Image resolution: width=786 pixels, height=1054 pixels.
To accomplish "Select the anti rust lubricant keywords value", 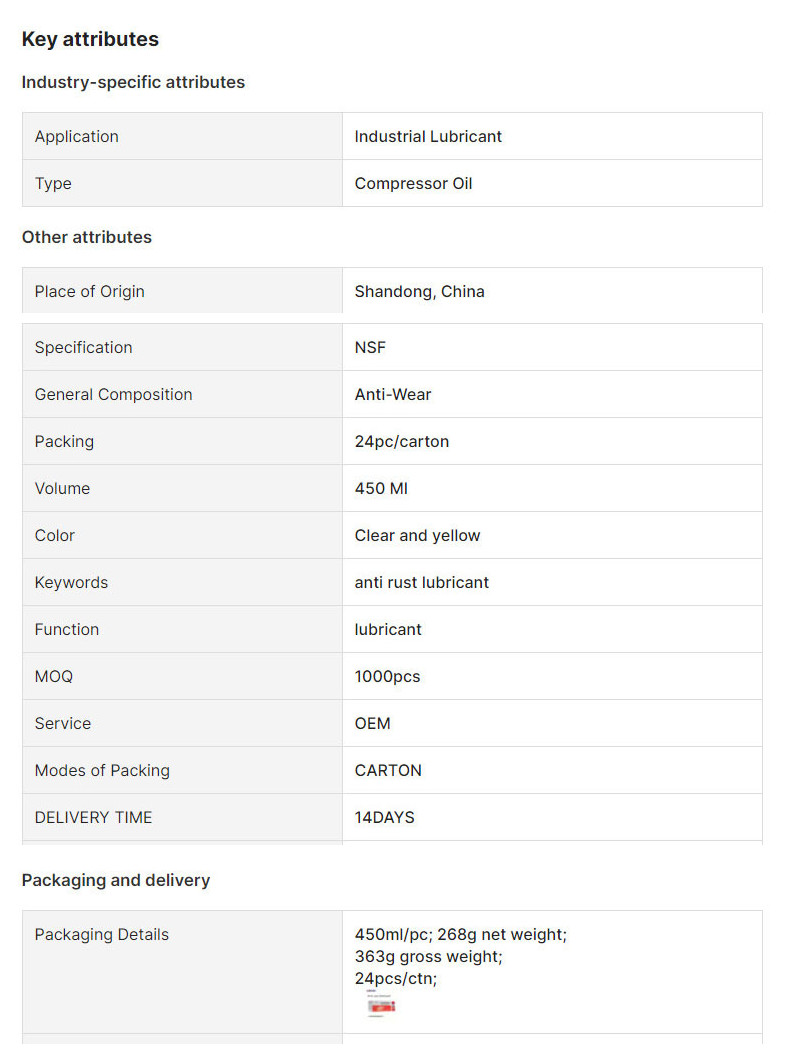I will click(422, 583).
